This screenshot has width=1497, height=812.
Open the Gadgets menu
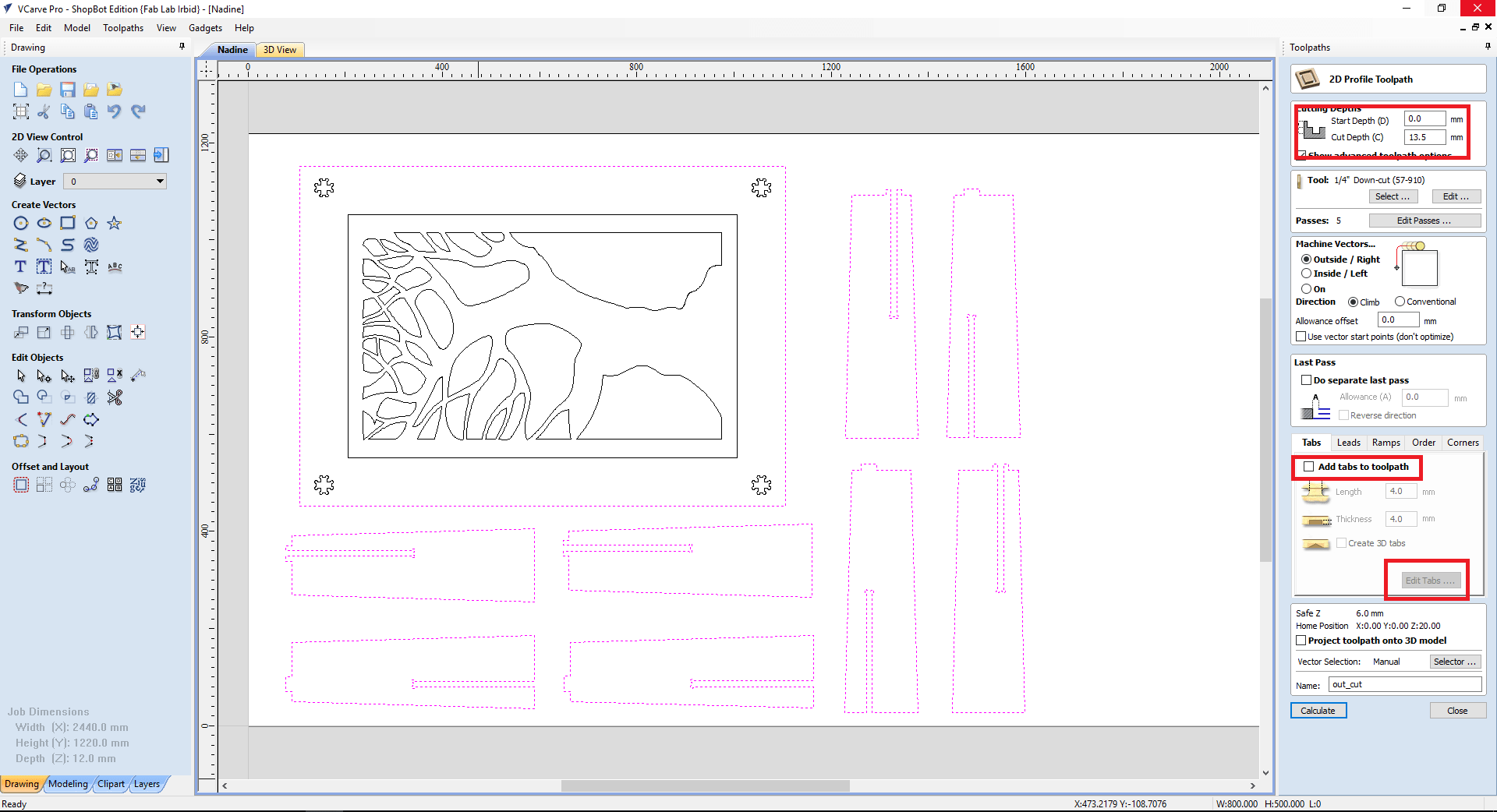pyautogui.click(x=205, y=28)
